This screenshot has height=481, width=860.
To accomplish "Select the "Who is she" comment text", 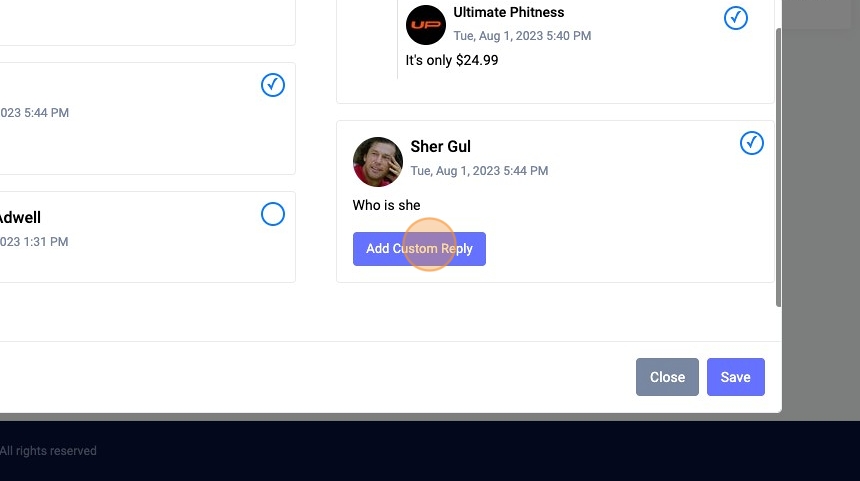I will [x=386, y=205].
